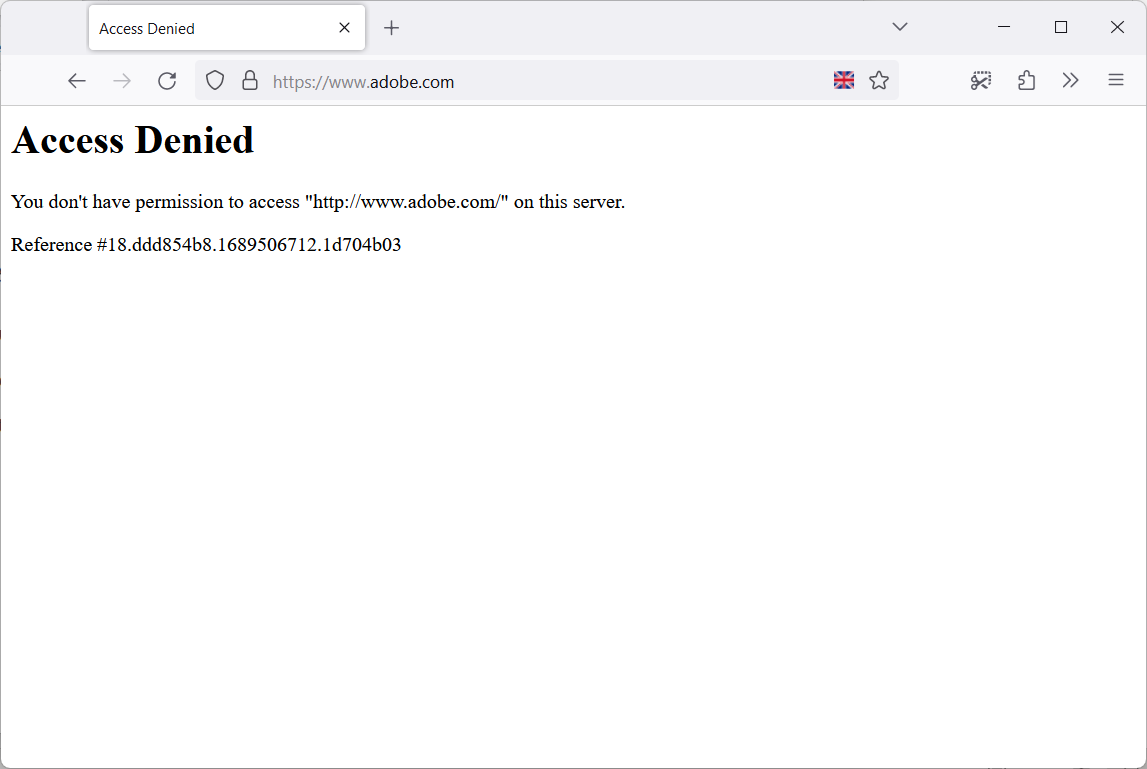Viewport: 1147px width, 769px height.
Task: Open the tracking protection shield panel
Action: (215, 81)
